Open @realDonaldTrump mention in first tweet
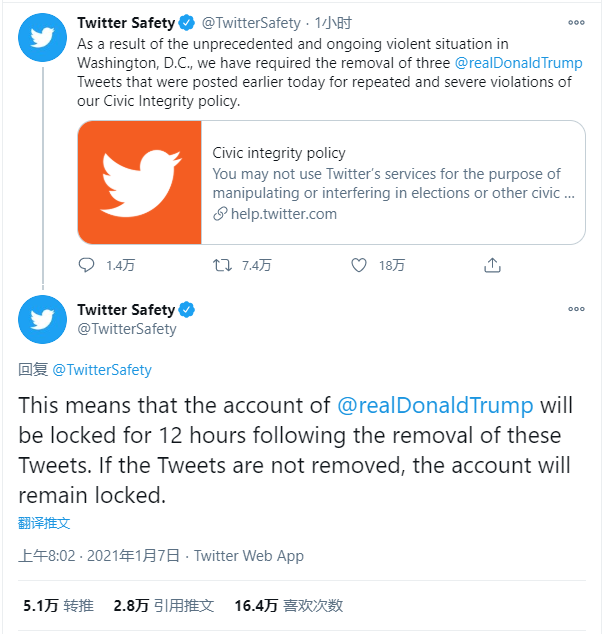This screenshot has width=604, height=634. point(518,63)
